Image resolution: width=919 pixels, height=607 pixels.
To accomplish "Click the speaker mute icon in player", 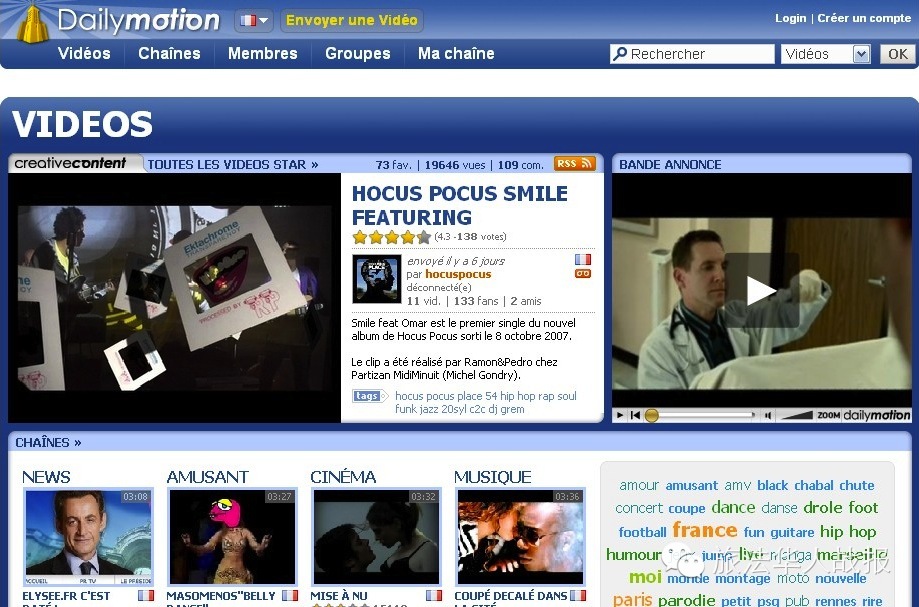I will pyautogui.click(x=767, y=415).
